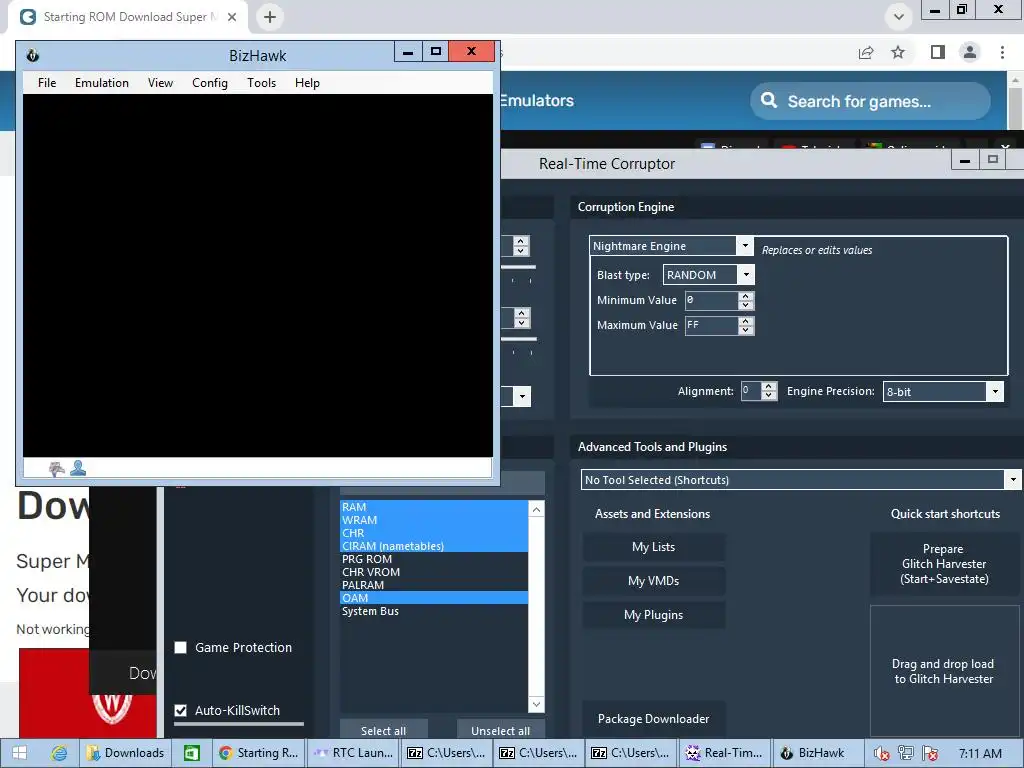This screenshot has height=768, width=1024.
Task: Increase Minimum Value with up arrow
Action: click(746, 296)
